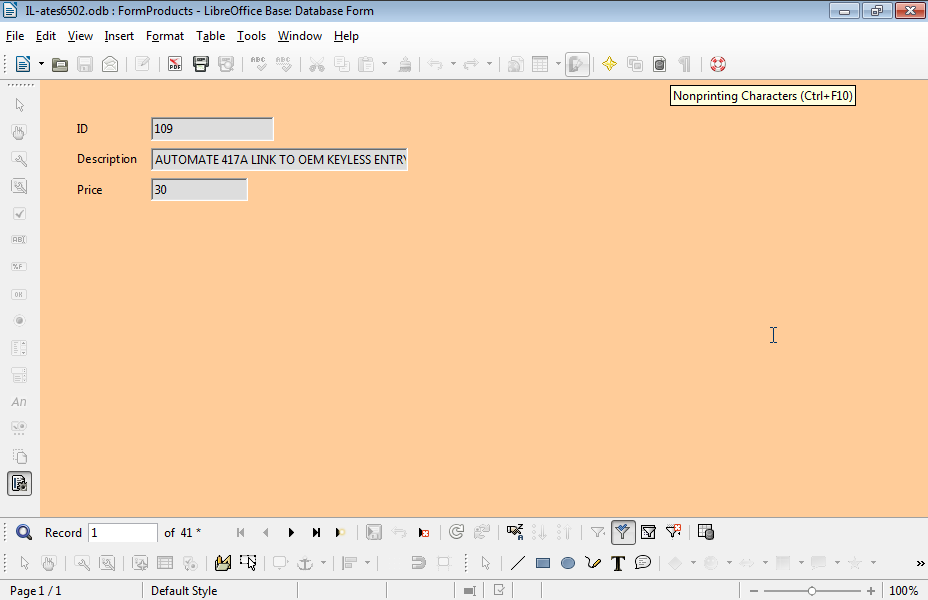Screen dimensions: 928x600
Task: Print the file directly
Action: (201, 64)
